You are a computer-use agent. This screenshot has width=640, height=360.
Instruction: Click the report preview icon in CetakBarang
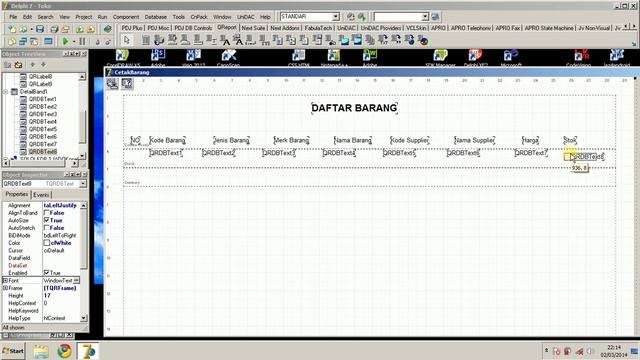pyautogui.click(x=127, y=84)
